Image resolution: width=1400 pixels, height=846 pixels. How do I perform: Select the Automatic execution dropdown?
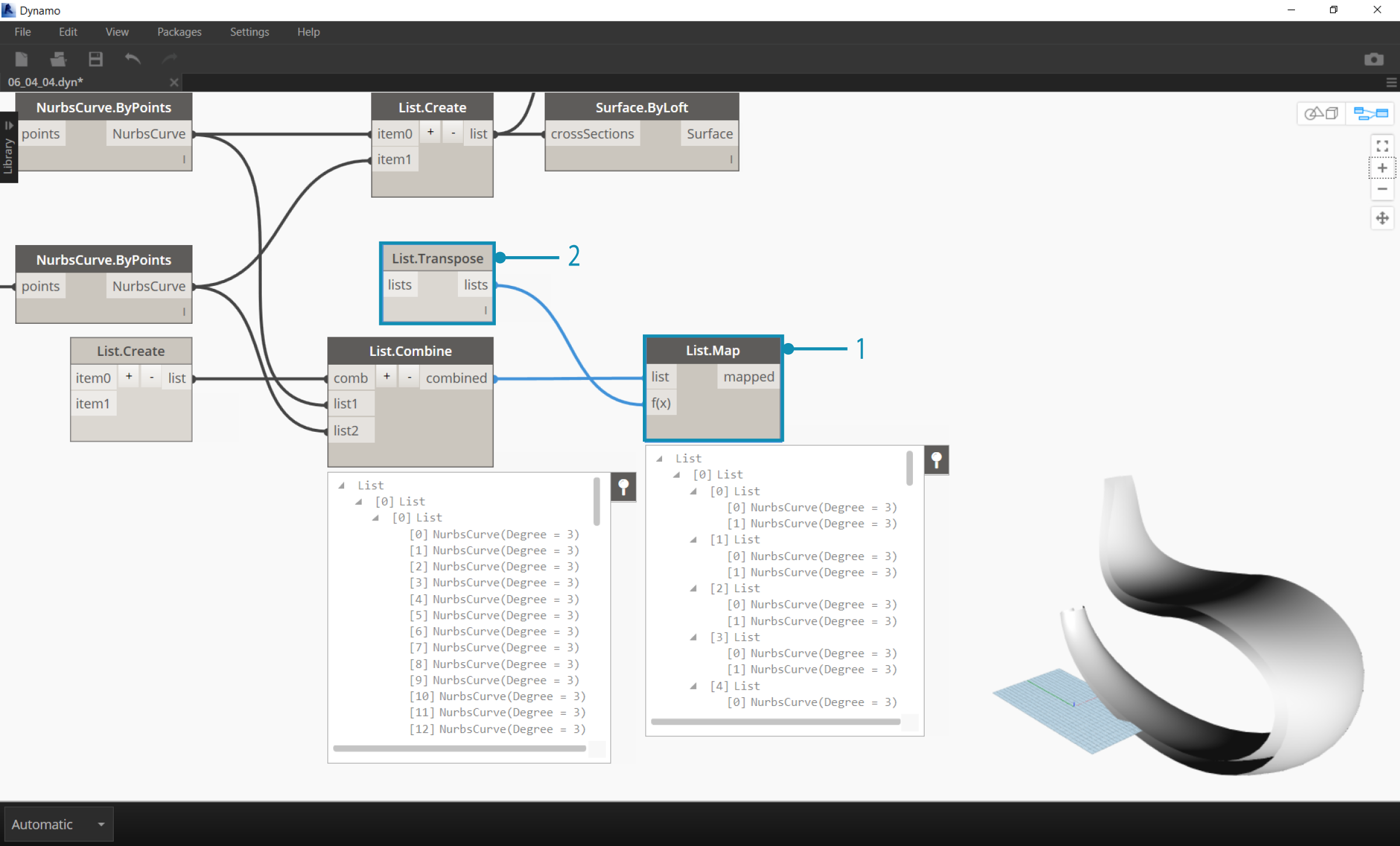(57, 824)
